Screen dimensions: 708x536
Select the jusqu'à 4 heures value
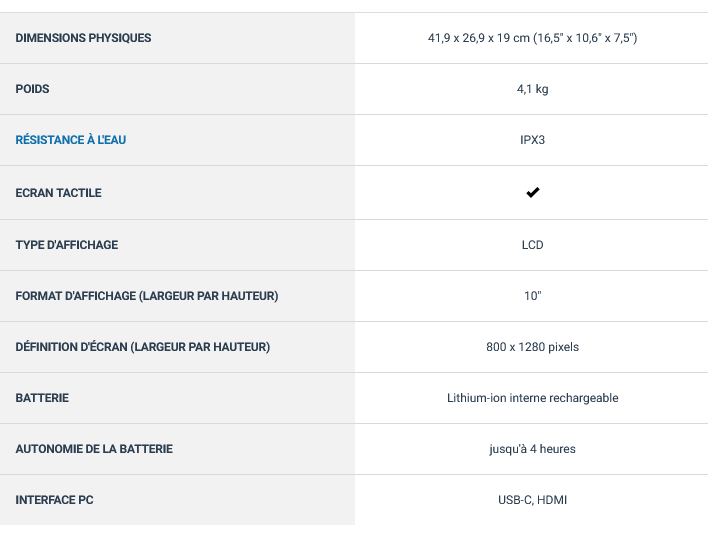click(x=532, y=449)
